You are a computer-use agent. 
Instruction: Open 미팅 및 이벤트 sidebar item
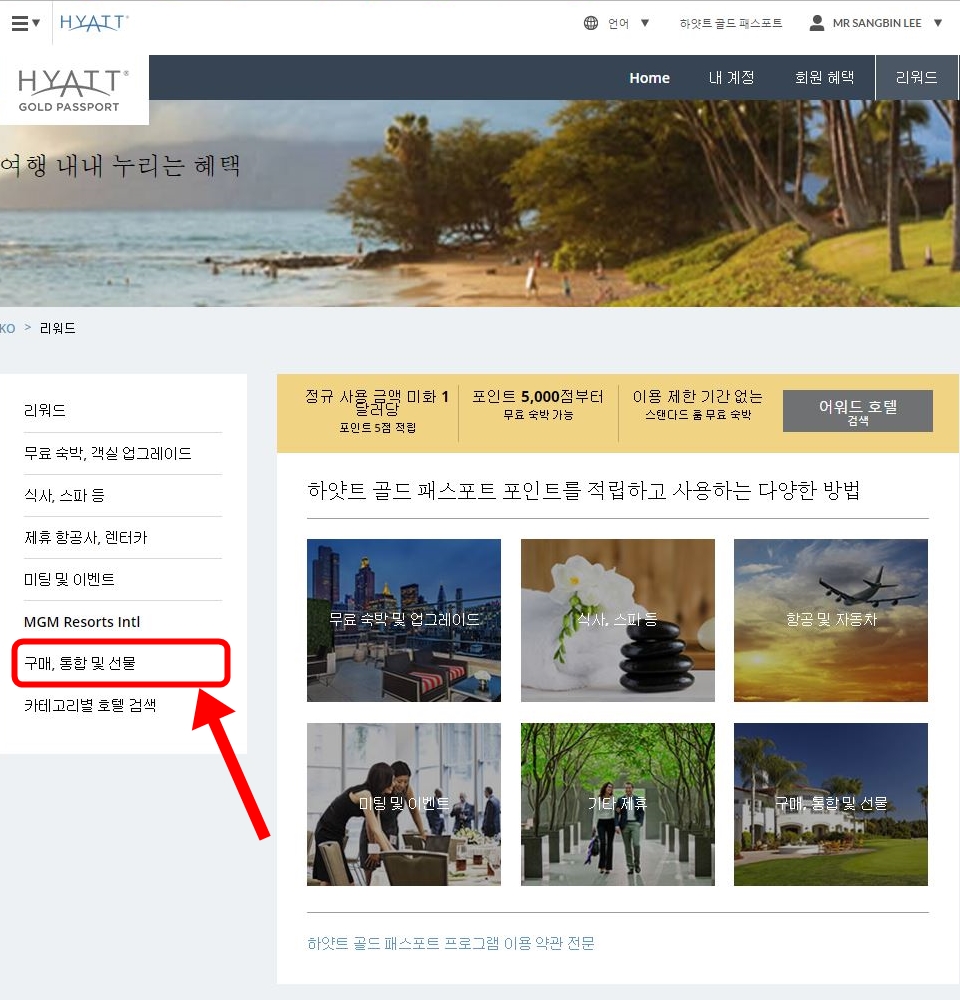(x=69, y=580)
